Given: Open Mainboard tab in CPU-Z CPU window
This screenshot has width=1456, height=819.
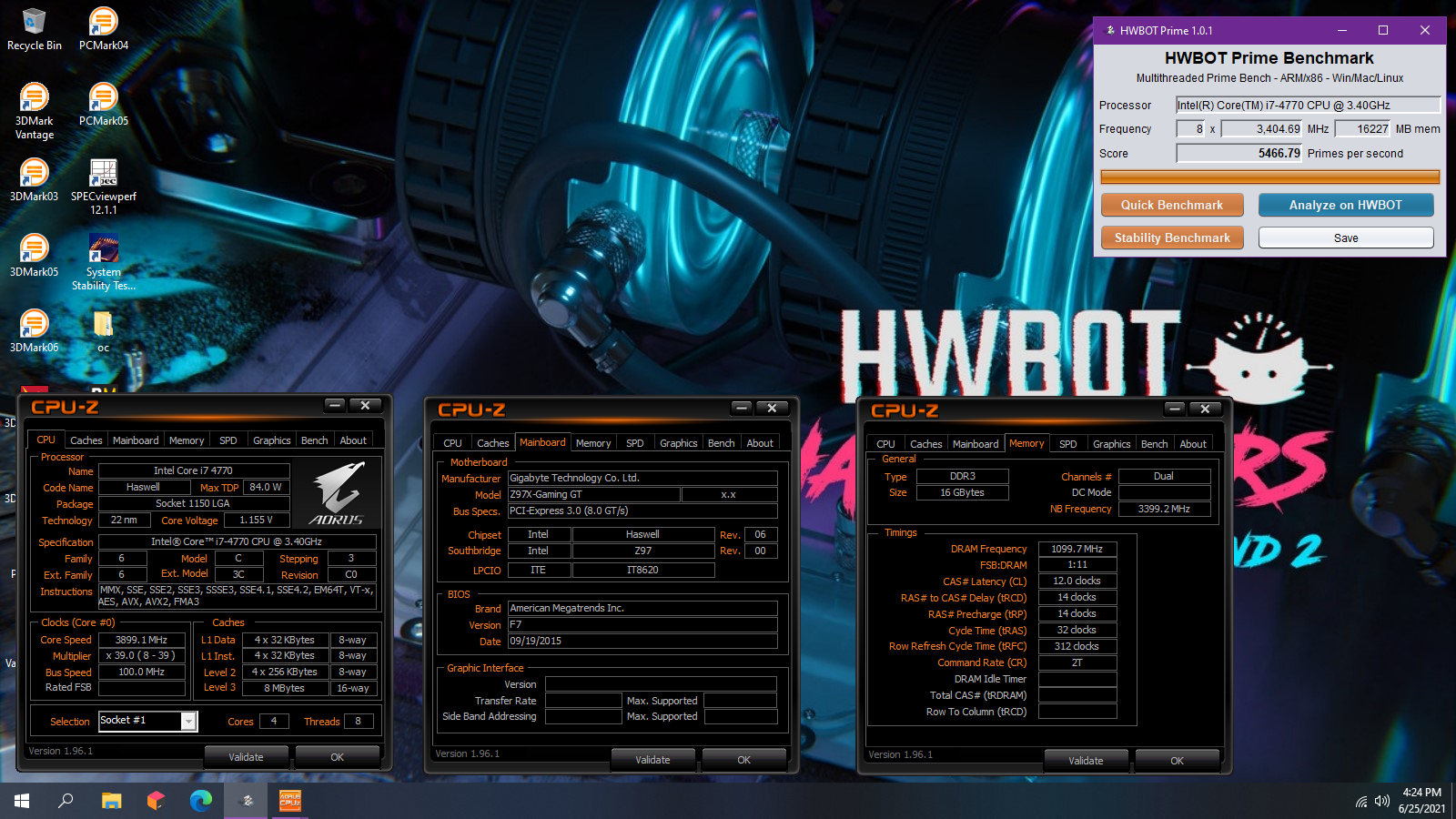Looking at the screenshot, I should [x=136, y=440].
